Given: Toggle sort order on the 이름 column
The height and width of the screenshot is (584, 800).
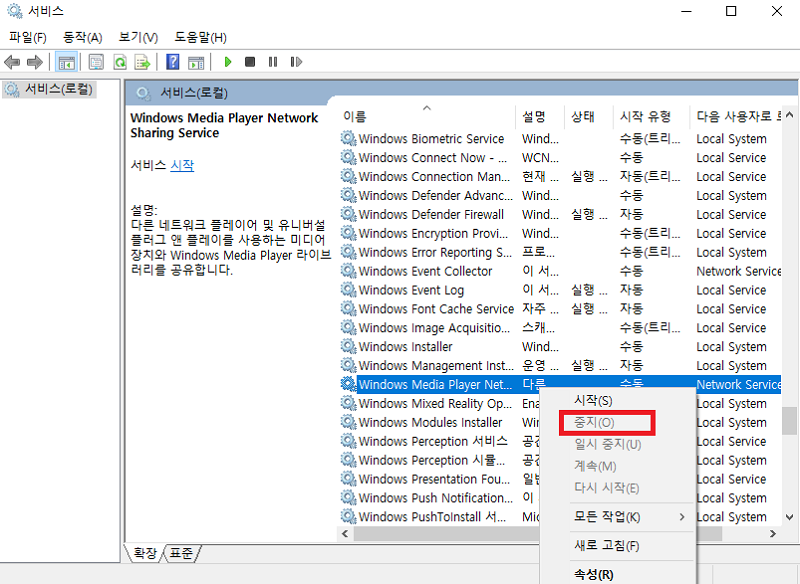Looking at the screenshot, I should click(355, 115).
